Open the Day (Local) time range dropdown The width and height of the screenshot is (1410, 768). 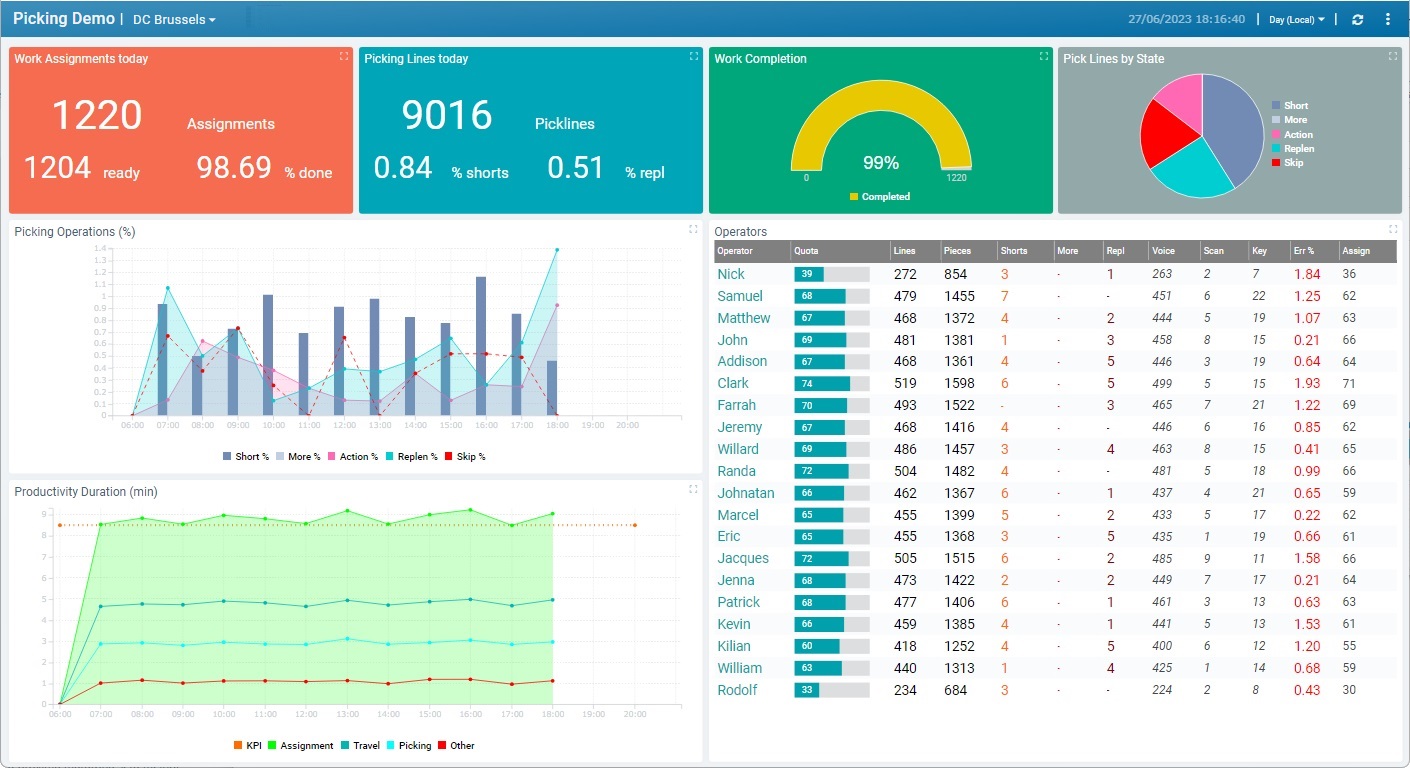pos(1297,19)
